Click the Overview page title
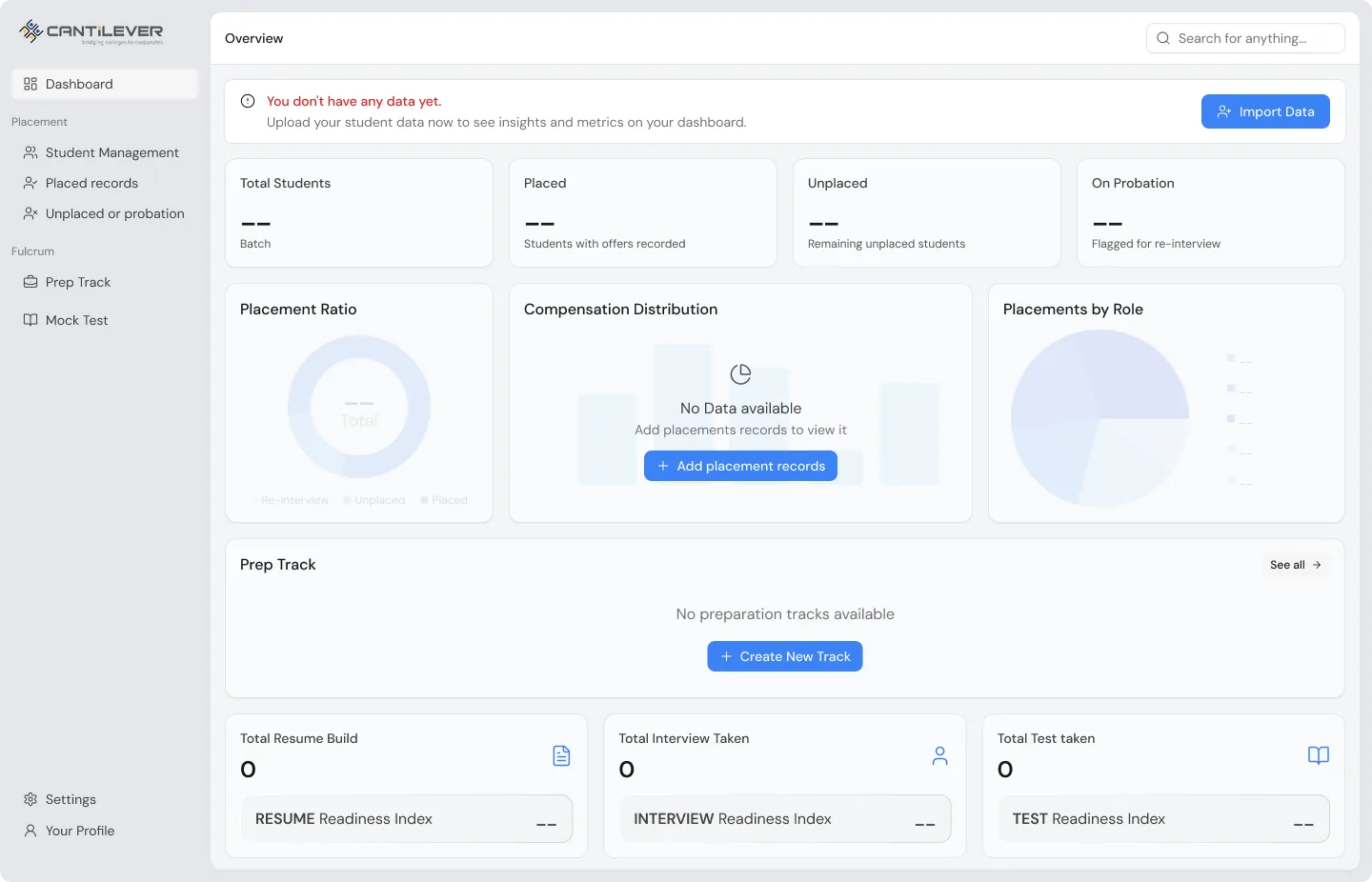The height and width of the screenshot is (882, 1372). pyautogui.click(x=253, y=38)
